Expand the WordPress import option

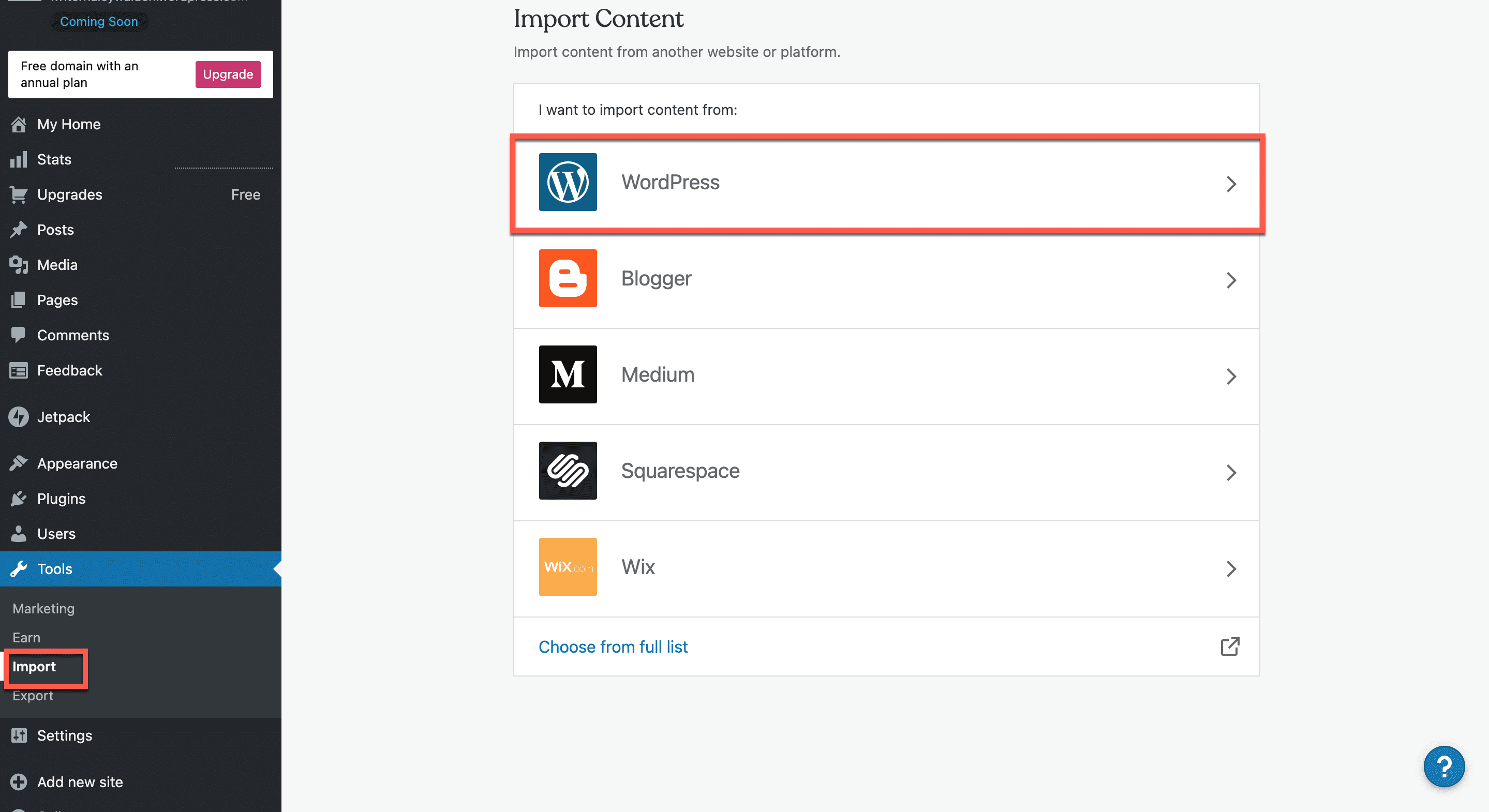(x=889, y=182)
